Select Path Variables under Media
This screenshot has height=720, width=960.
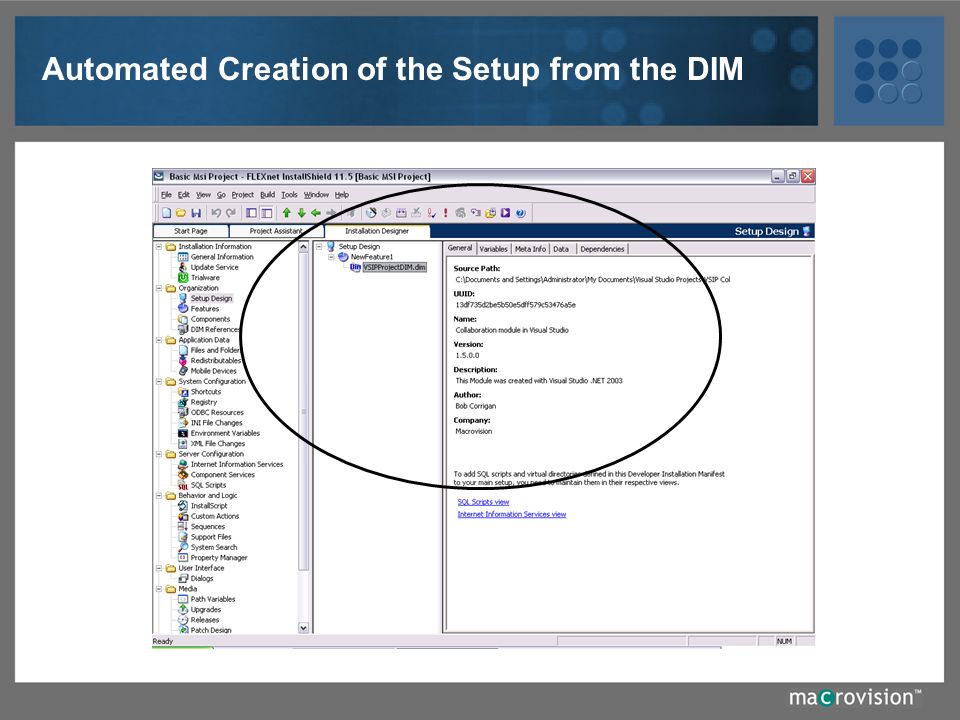coord(212,599)
